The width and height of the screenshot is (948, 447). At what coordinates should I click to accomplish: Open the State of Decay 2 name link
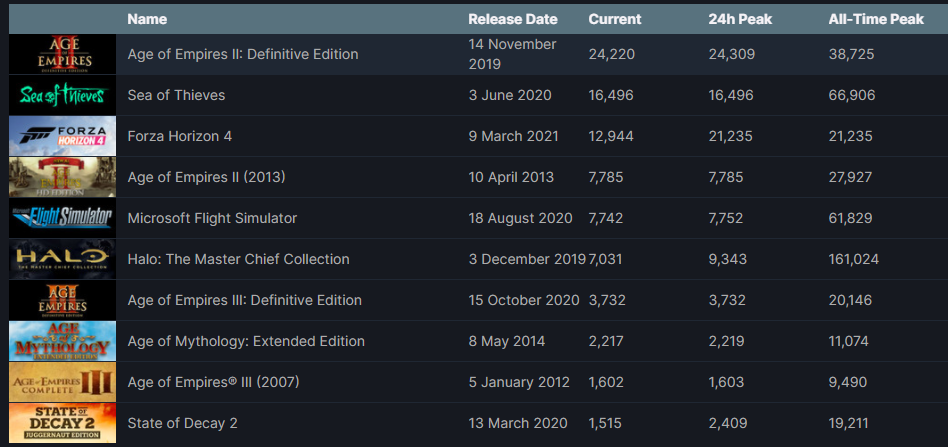pos(183,423)
